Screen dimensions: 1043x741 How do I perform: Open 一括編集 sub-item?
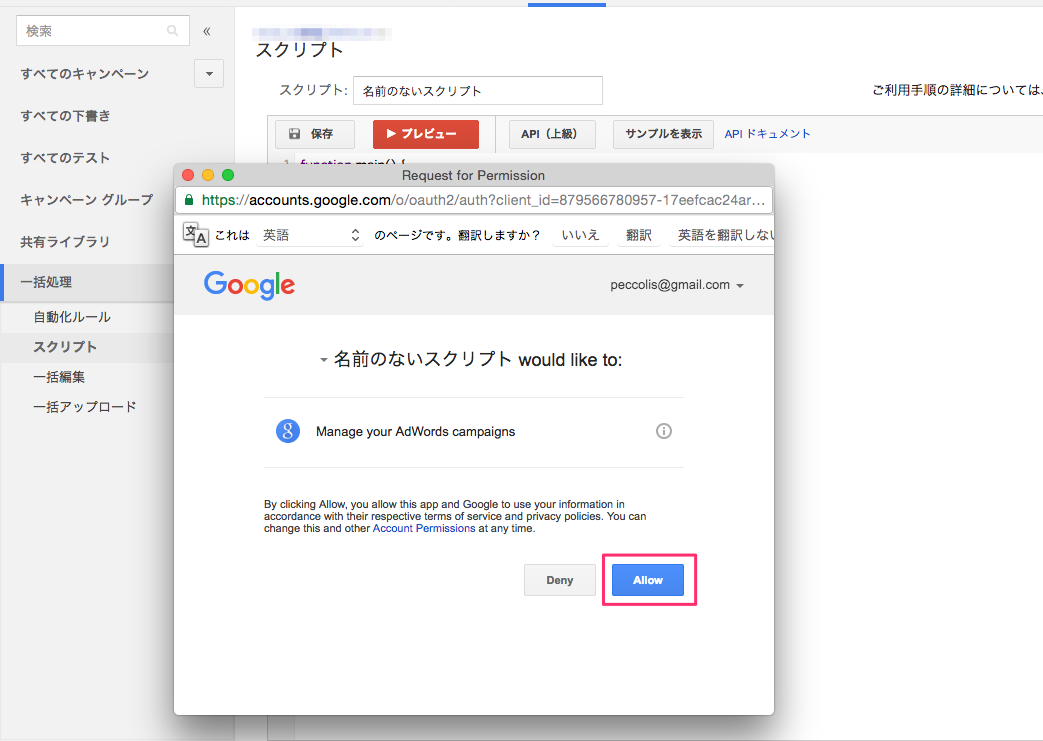click(59, 377)
